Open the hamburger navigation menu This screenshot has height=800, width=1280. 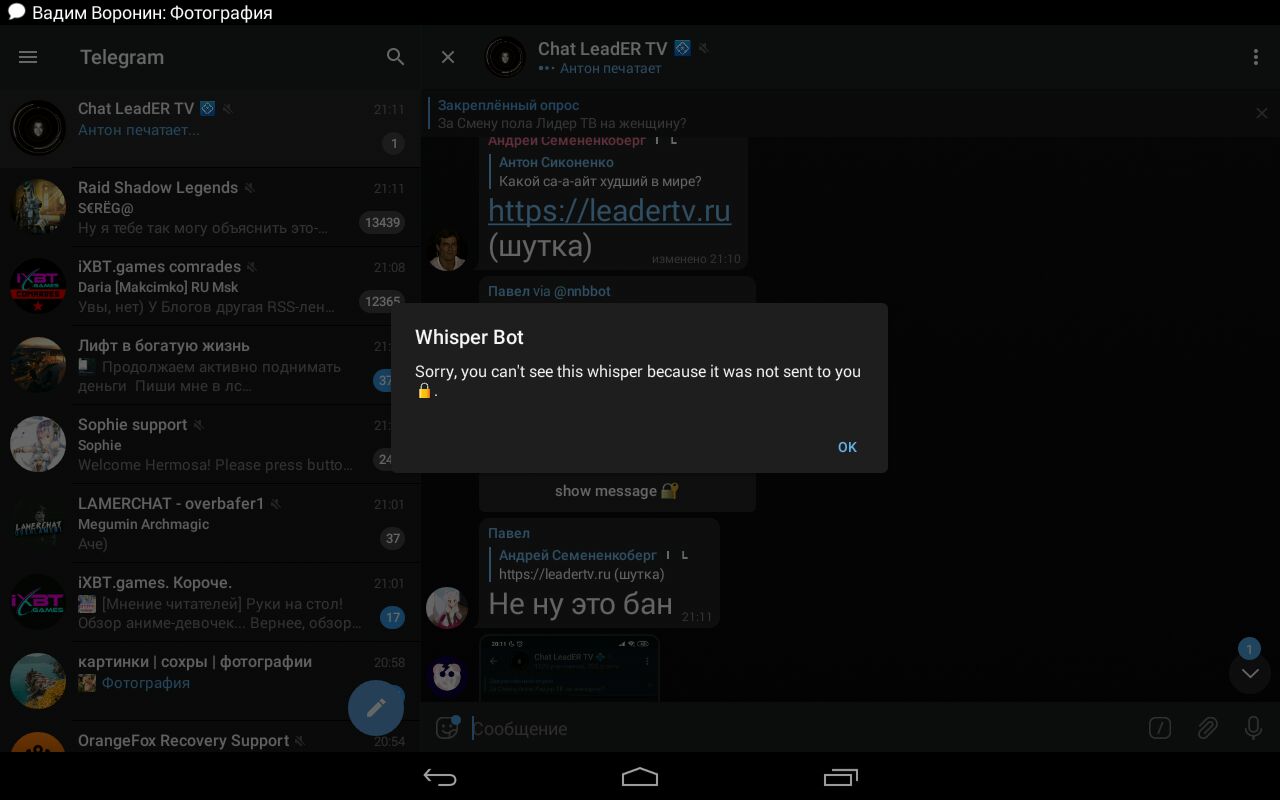pyautogui.click(x=28, y=57)
